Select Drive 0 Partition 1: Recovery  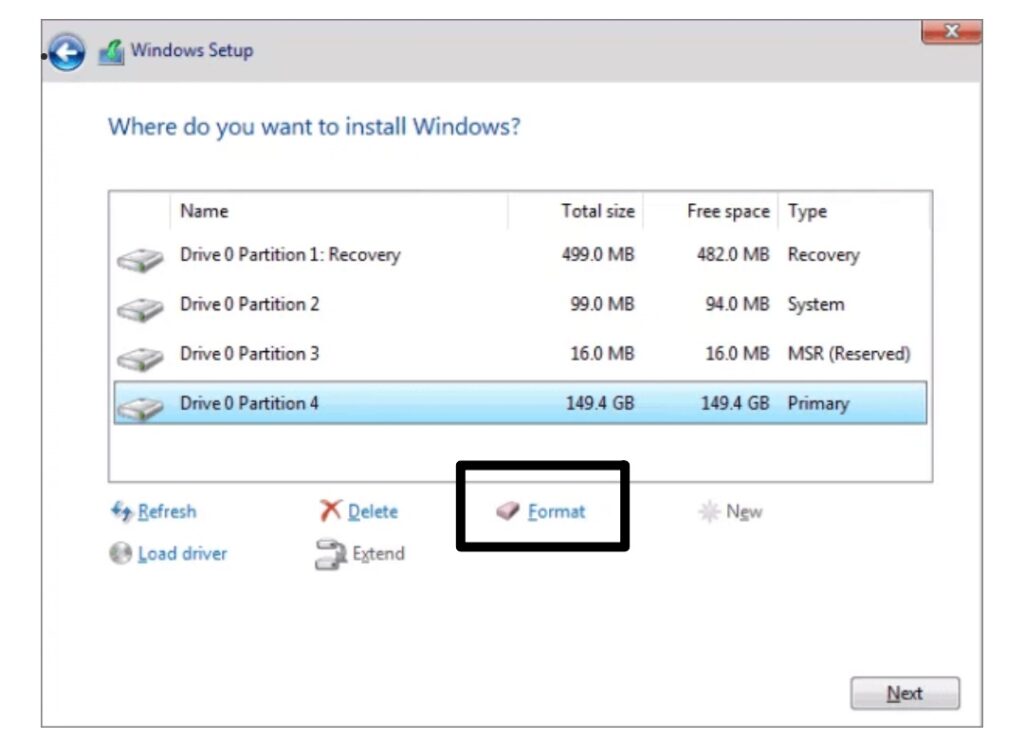[x=520, y=255]
